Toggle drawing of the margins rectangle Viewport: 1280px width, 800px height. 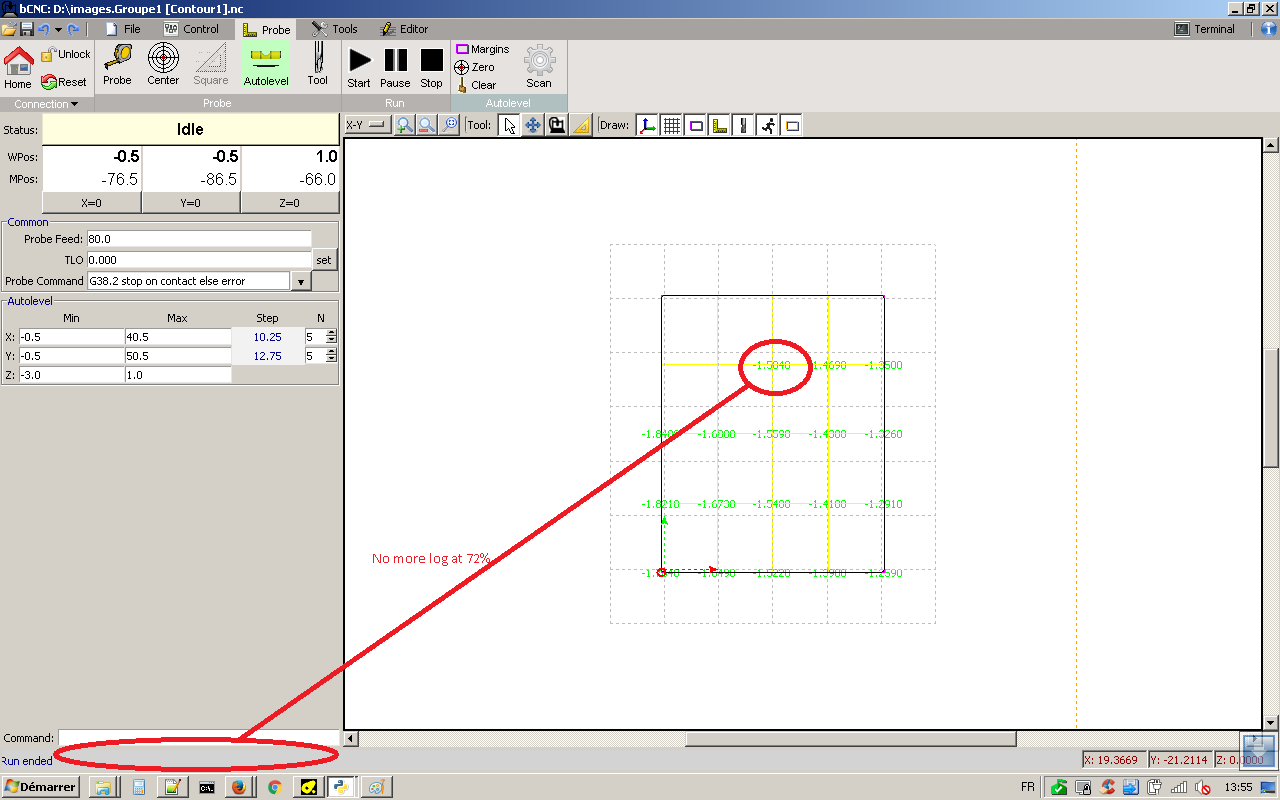(696, 125)
